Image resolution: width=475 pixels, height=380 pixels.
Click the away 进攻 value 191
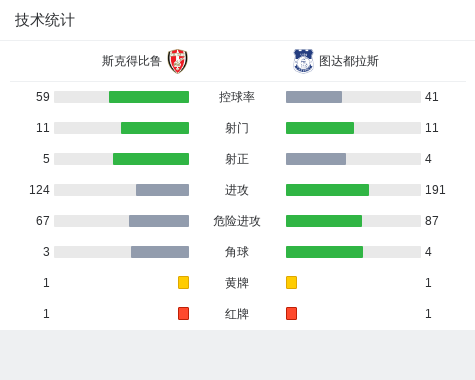[435, 190]
